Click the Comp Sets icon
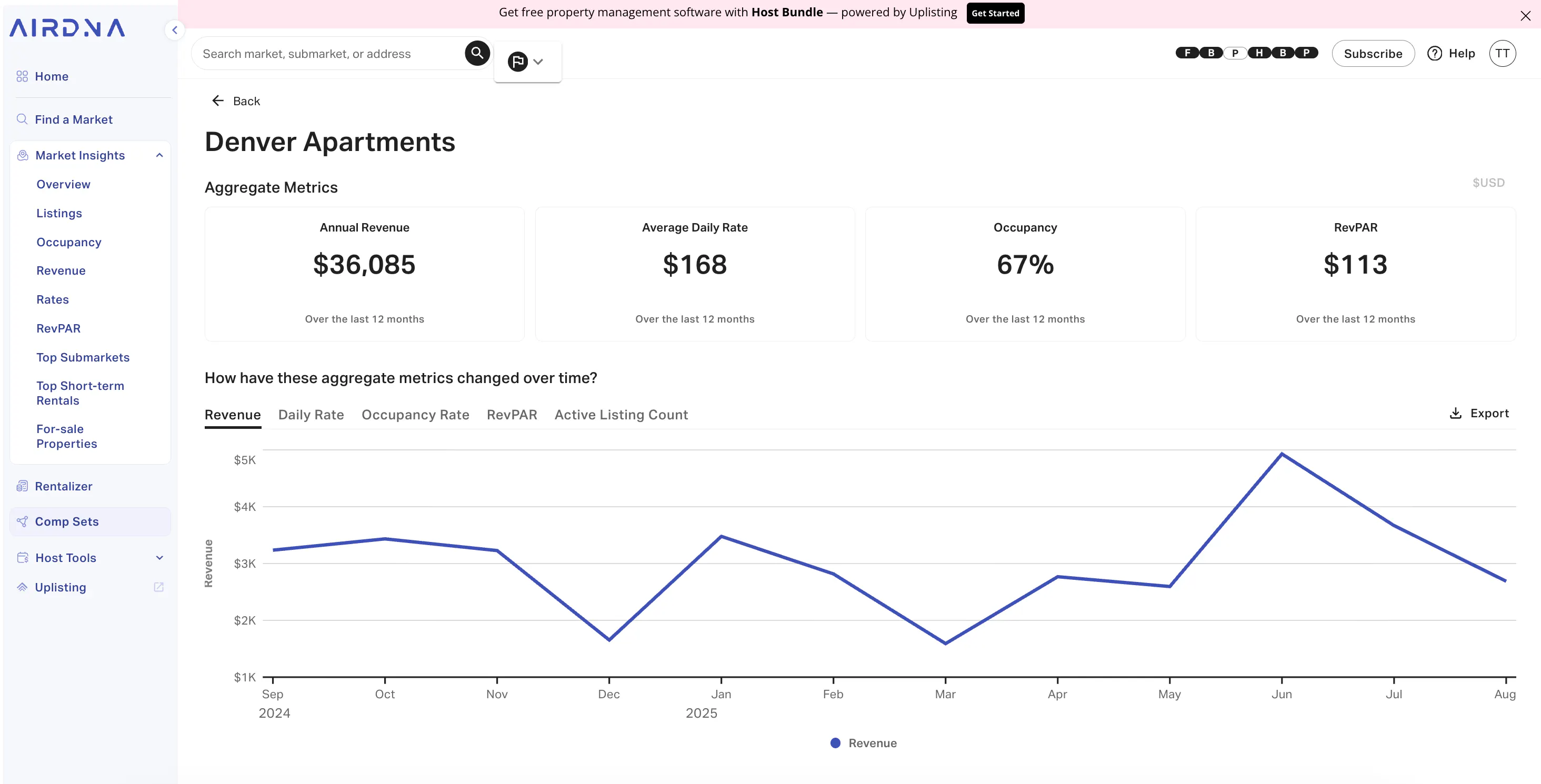Image resolution: width=1541 pixels, height=784 pixels. pos(22,521)
